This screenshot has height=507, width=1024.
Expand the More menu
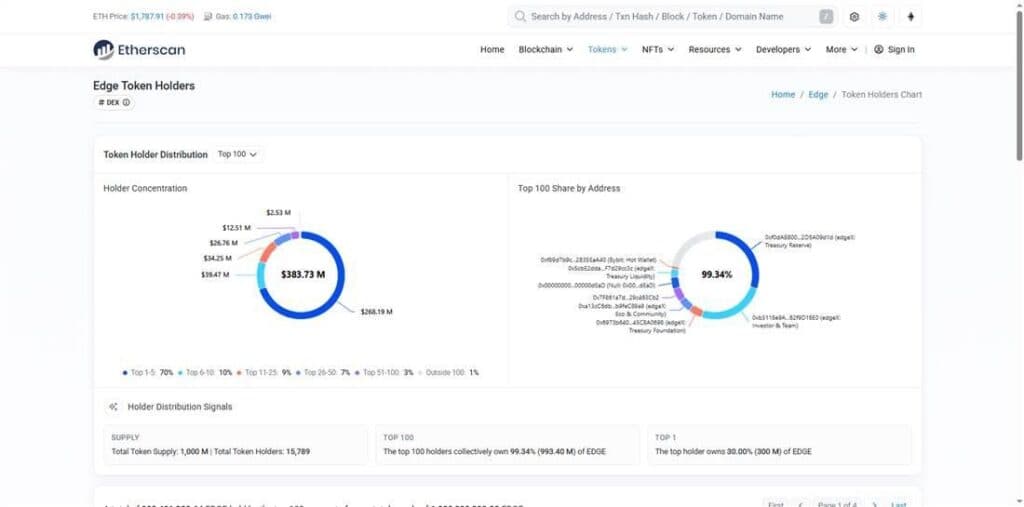point(842,50)
